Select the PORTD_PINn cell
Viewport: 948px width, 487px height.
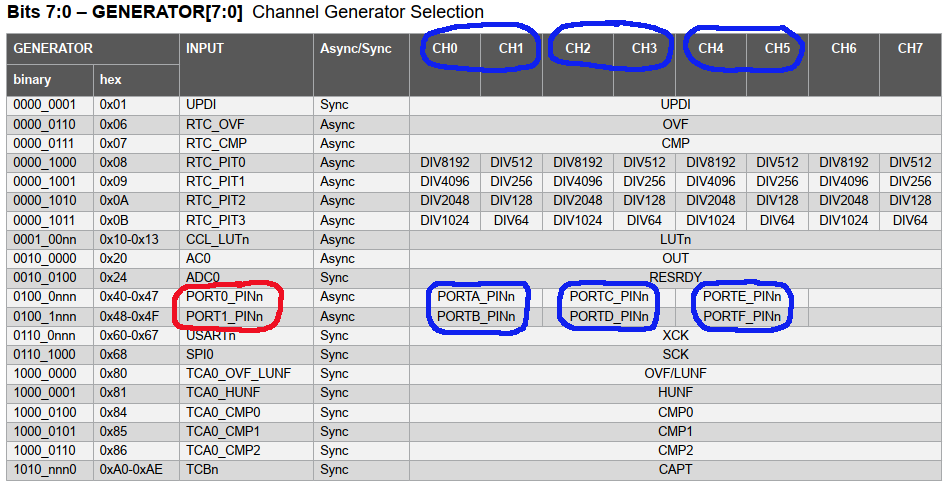(609, 316)
